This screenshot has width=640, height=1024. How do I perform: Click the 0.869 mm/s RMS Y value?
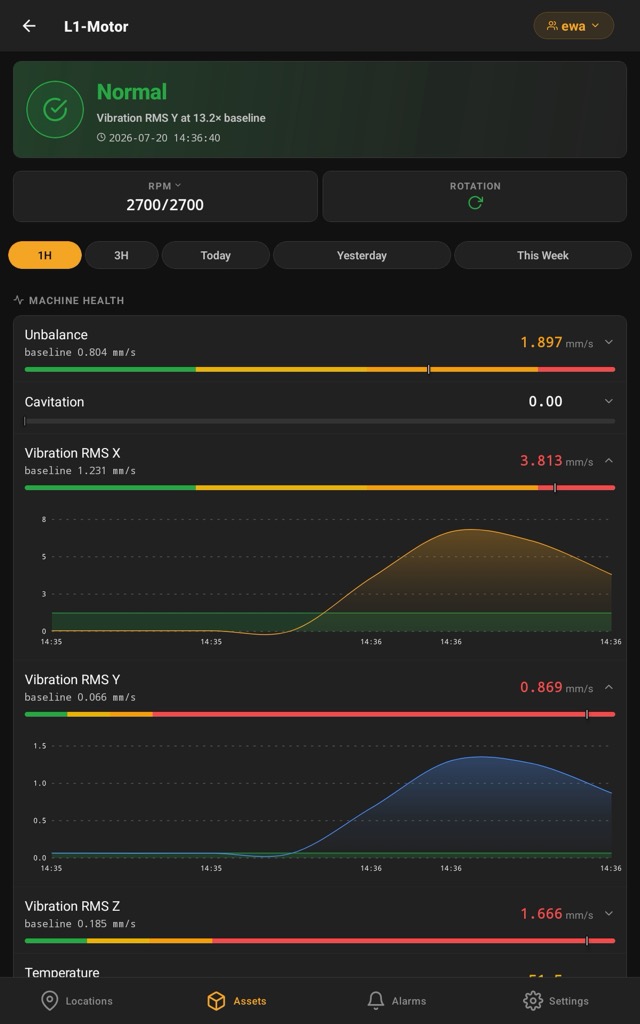click(556, 687)
